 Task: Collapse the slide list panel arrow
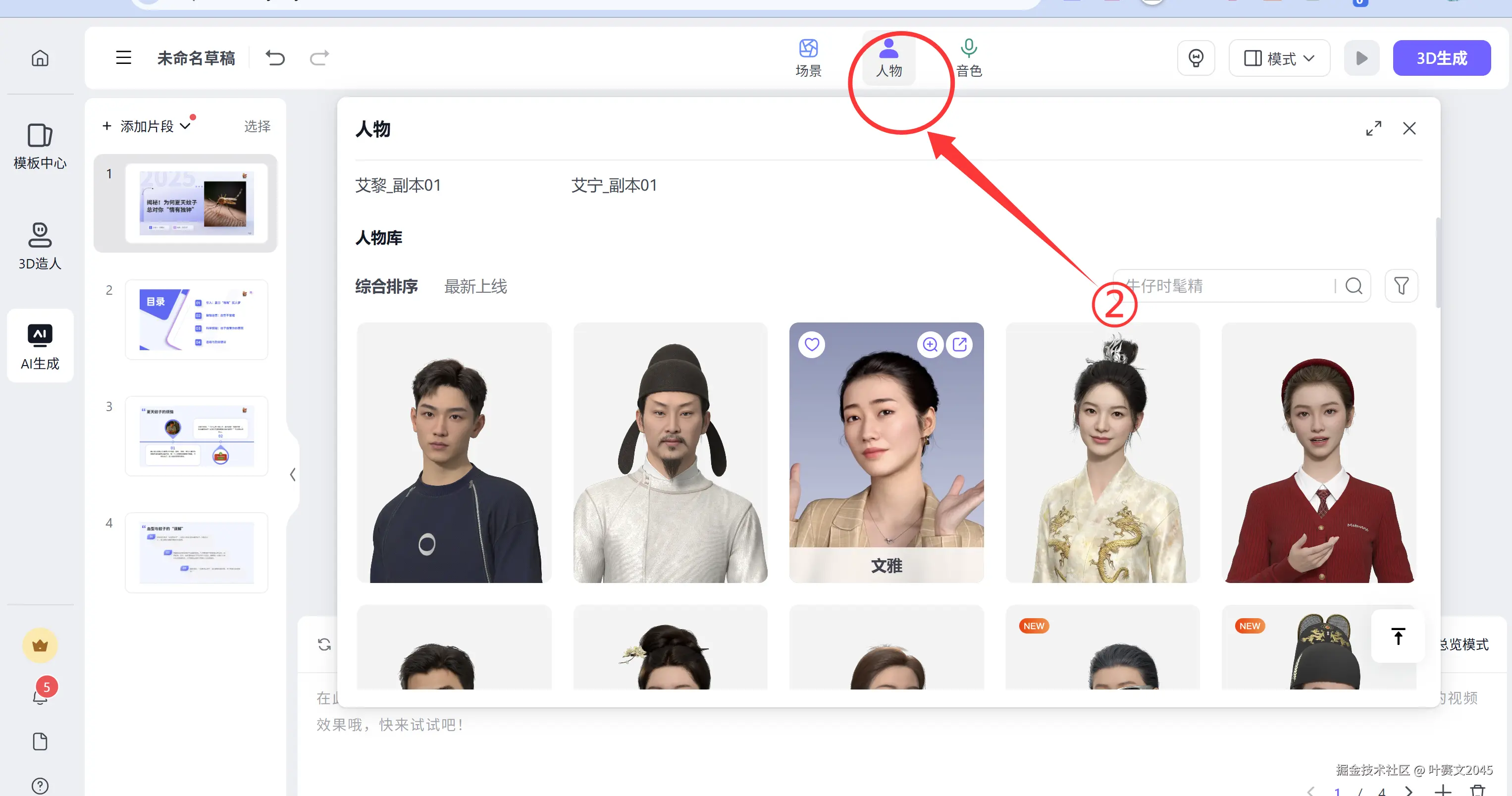tap(292, 475)
